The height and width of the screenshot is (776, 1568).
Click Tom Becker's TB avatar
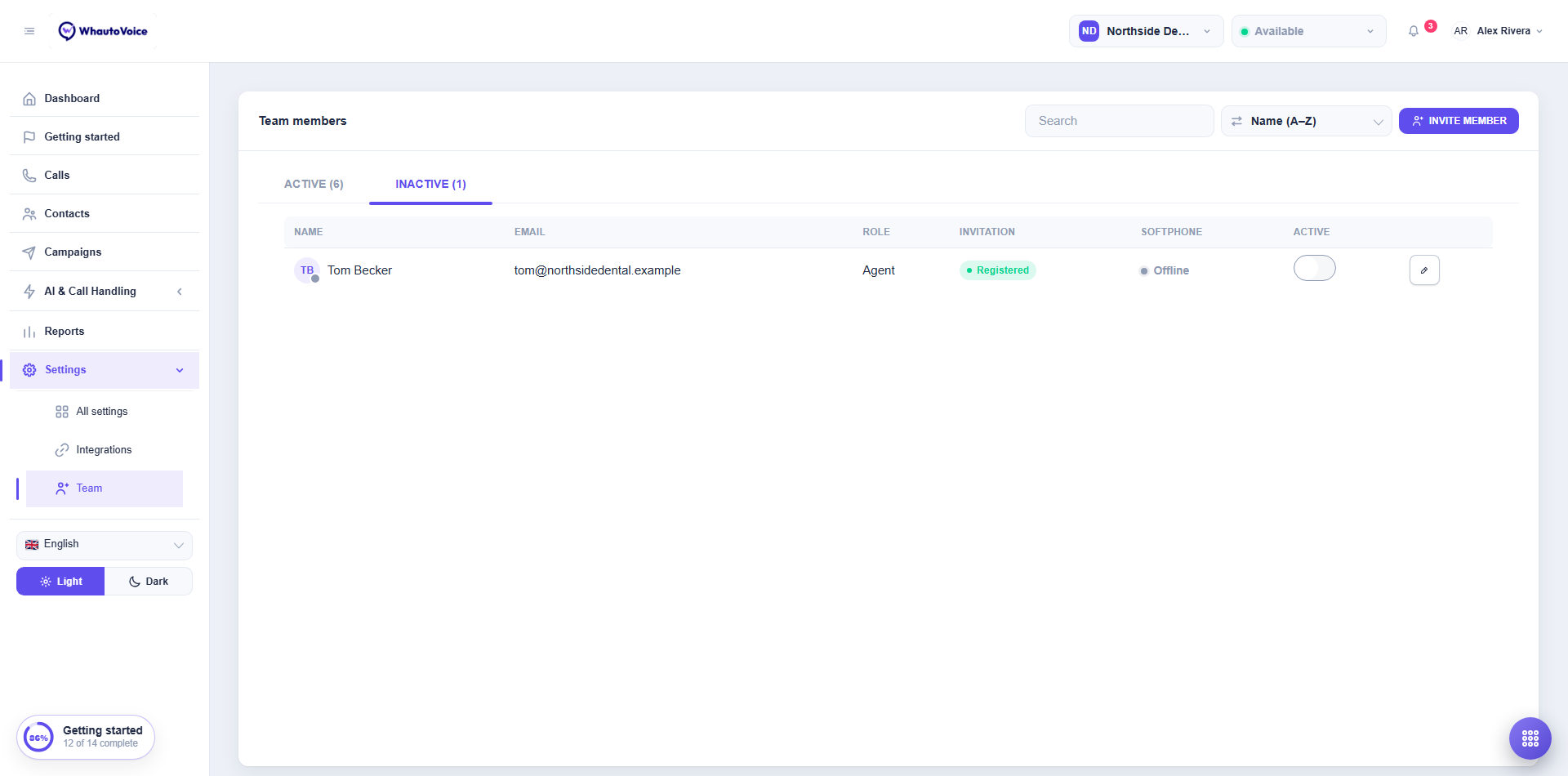pyautogui.click(x=307, y=270)
